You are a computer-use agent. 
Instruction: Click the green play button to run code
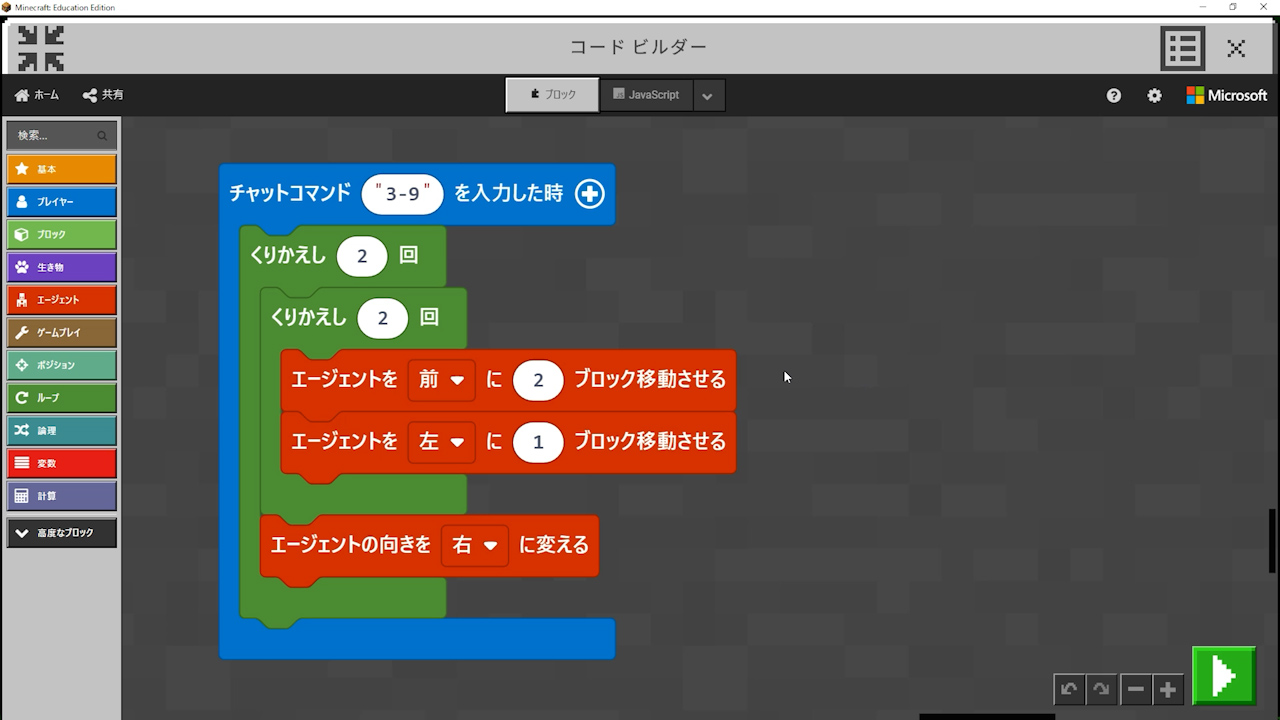click(x=1223, y=676)
